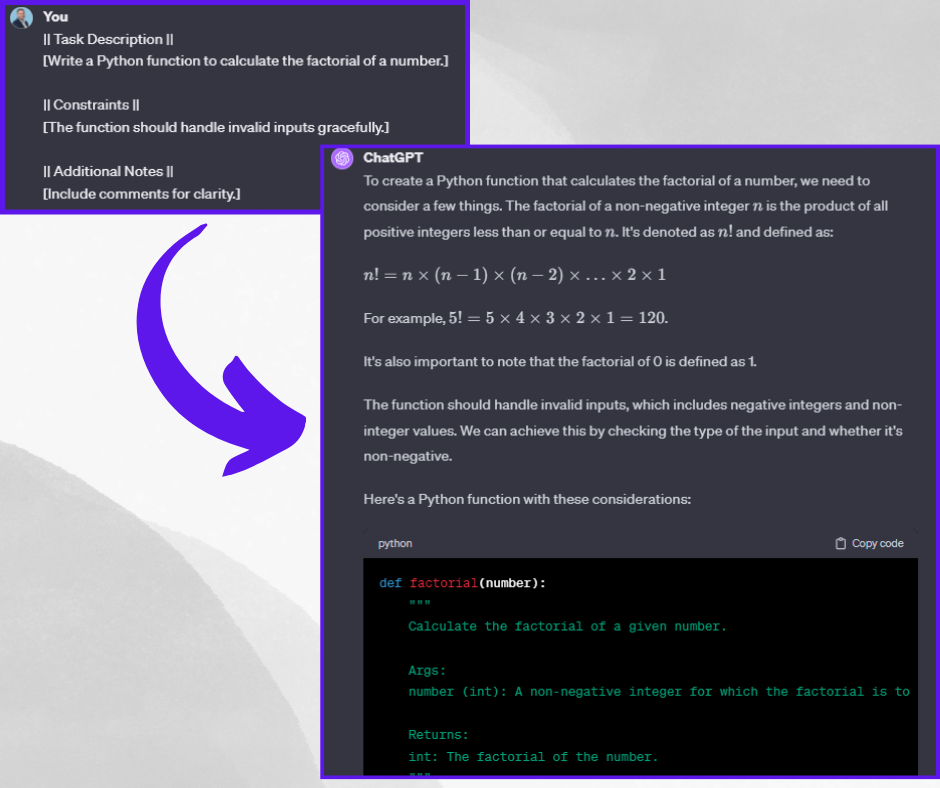Image resolution: width=940 pixels, height=788 pixels.
Task: Click the factorial function name in code
Action: 444,582
